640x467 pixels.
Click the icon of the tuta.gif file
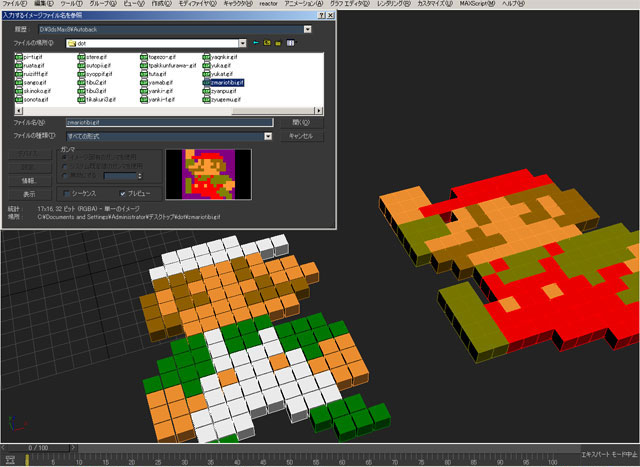(x=144, y=74)
